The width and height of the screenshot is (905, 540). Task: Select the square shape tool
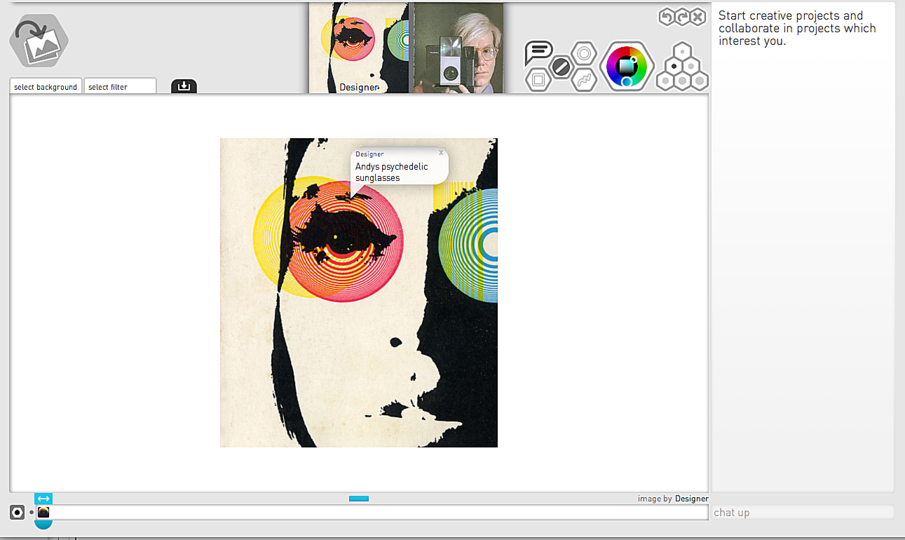pyautogui.click(x=538, y=80)
